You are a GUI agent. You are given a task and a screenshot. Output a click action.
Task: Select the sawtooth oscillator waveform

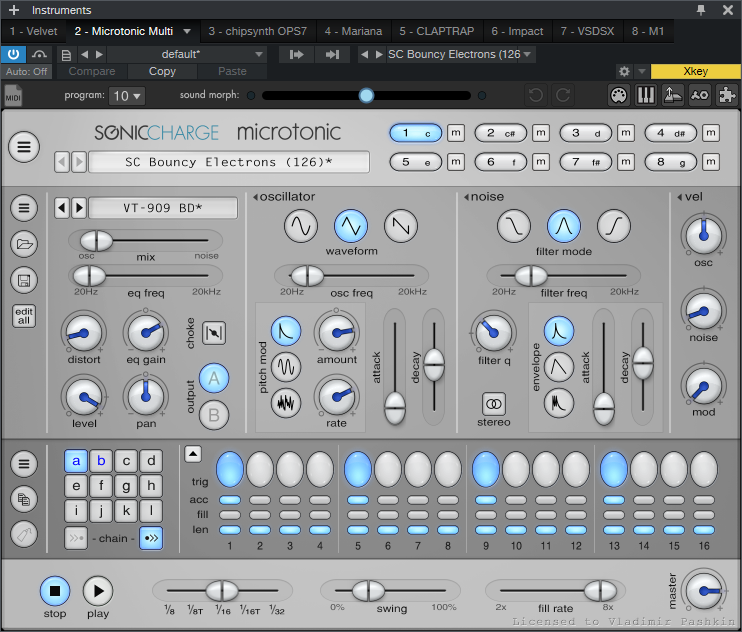[x=400, y=226]
